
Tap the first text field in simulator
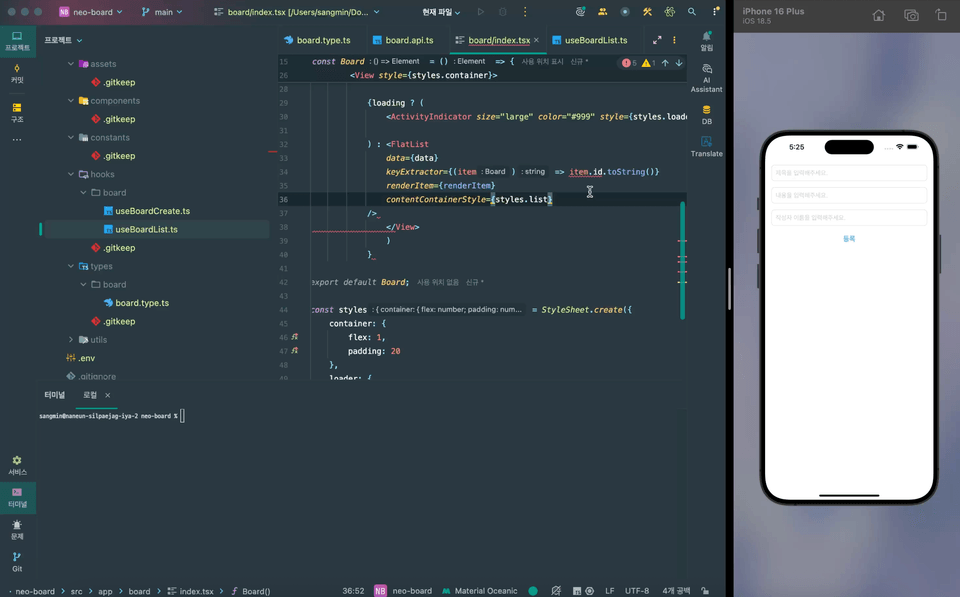pyautogui.click(x=849, y=173)
